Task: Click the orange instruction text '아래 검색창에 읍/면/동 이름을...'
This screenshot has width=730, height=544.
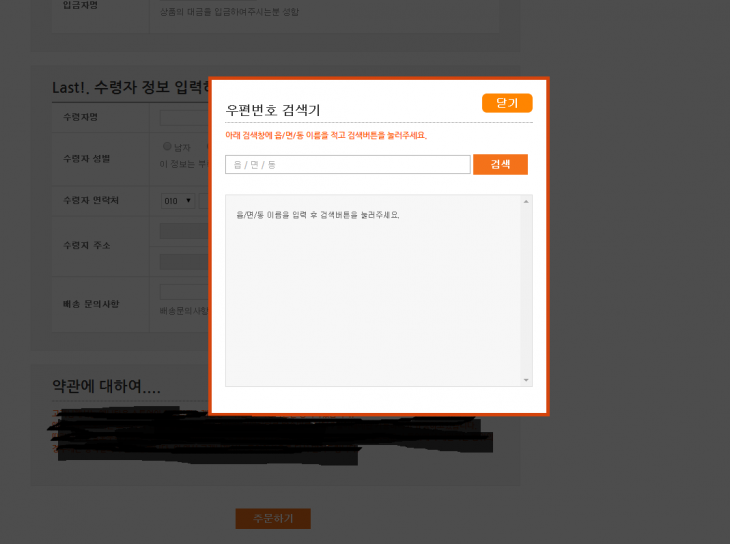Action: click(x=326, y=135)
